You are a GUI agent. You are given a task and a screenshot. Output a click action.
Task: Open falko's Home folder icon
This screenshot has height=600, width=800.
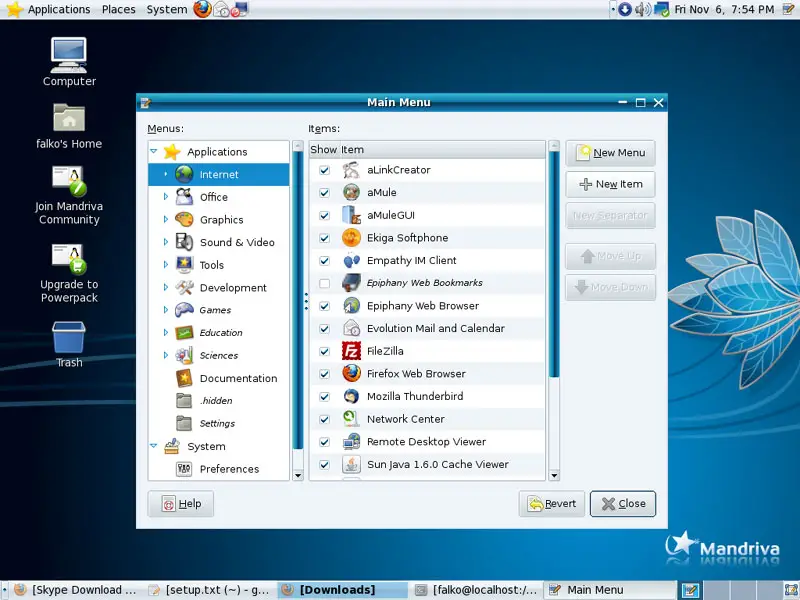(x=69, y=118)
